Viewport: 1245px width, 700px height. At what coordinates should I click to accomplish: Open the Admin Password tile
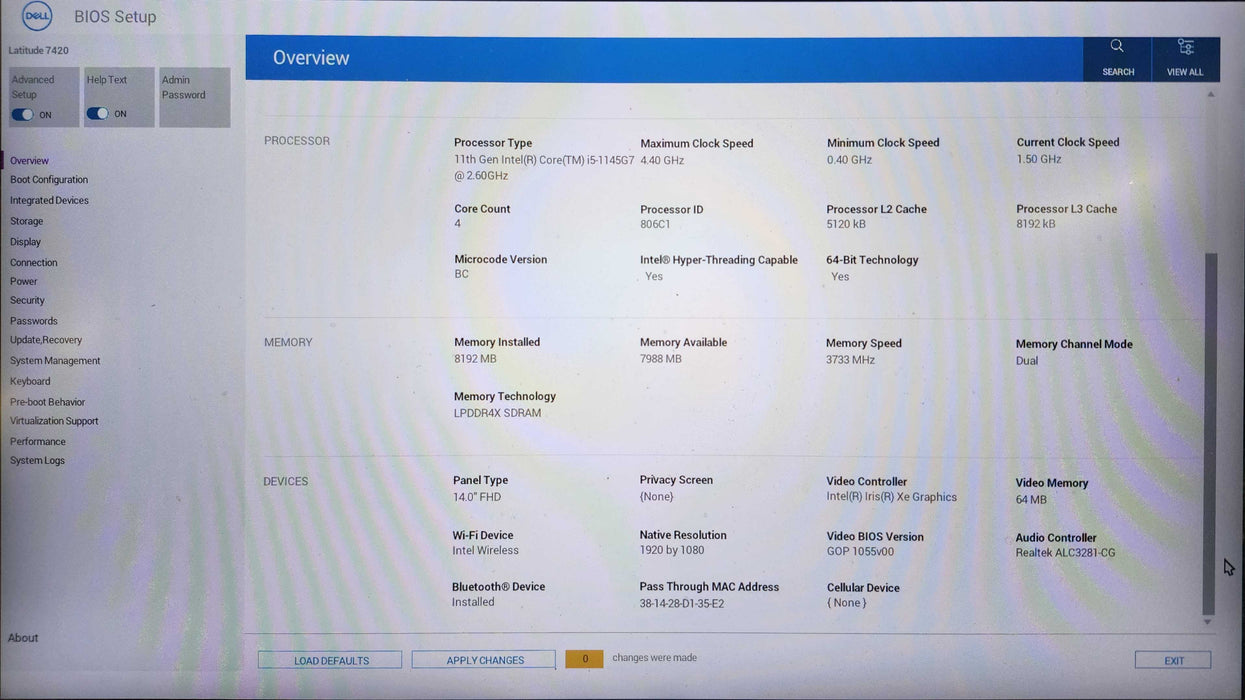point(194,96)
